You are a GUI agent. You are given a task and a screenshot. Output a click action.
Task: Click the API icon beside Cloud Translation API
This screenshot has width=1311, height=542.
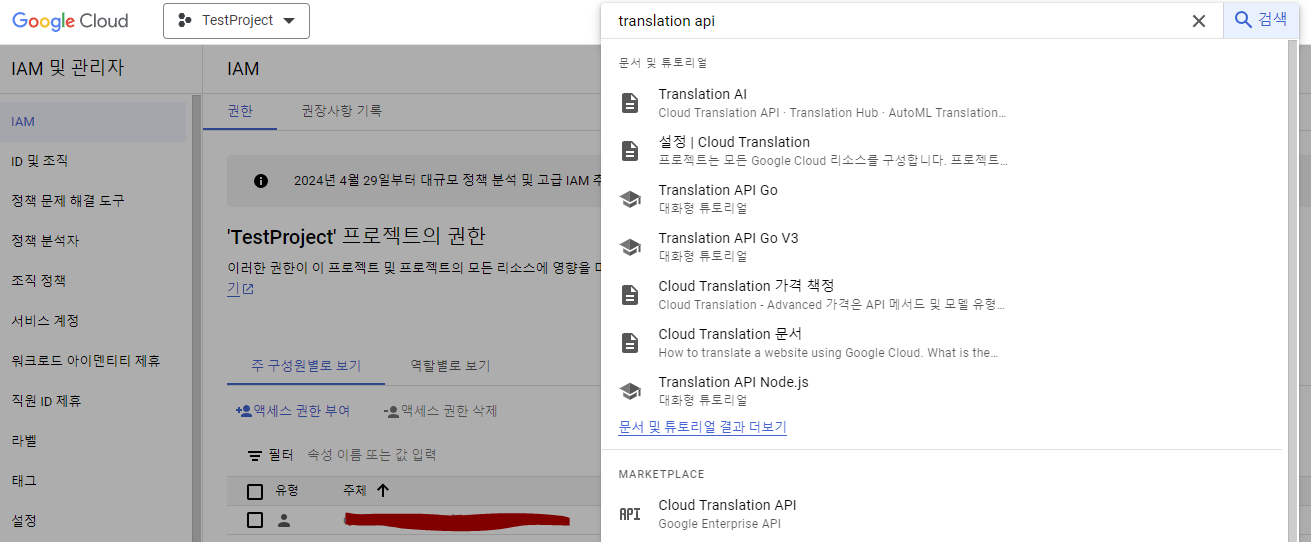coord(630,514)
